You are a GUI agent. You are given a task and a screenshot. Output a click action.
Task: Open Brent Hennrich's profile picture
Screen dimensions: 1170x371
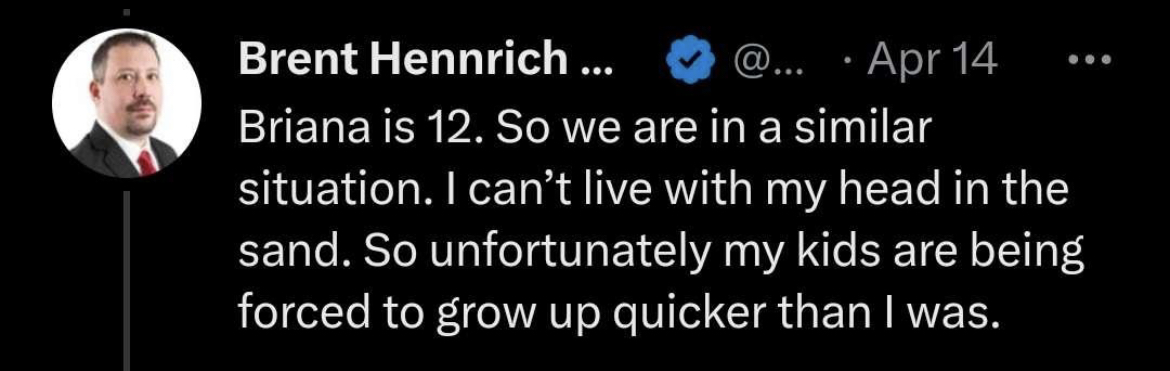(x=127, y=104)
